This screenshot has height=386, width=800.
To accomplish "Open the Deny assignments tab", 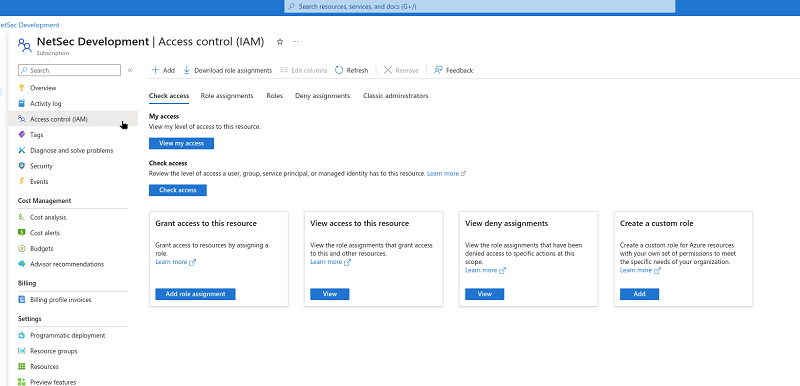I will click(x=322, y=96).
